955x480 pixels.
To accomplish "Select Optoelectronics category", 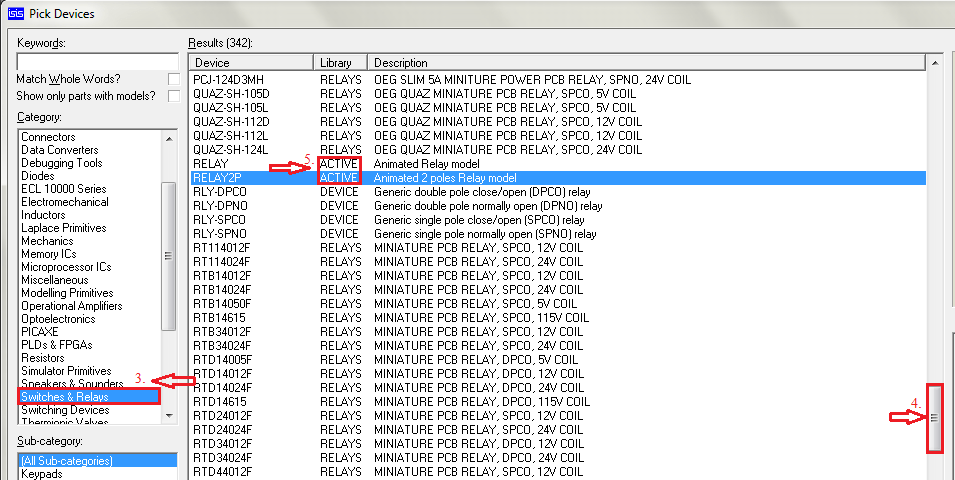I will (x=58, y=319).
